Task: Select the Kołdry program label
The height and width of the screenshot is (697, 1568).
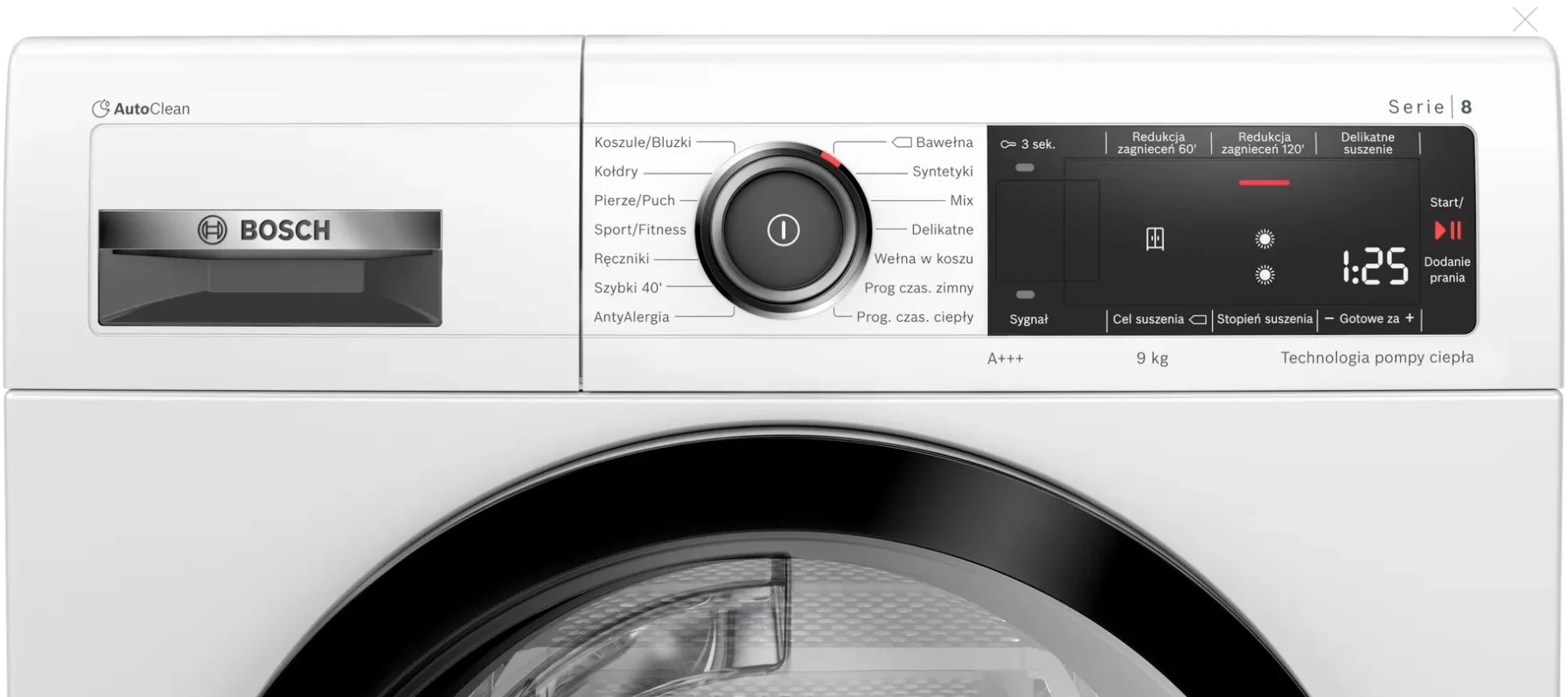Action: [x=616, y=171]
